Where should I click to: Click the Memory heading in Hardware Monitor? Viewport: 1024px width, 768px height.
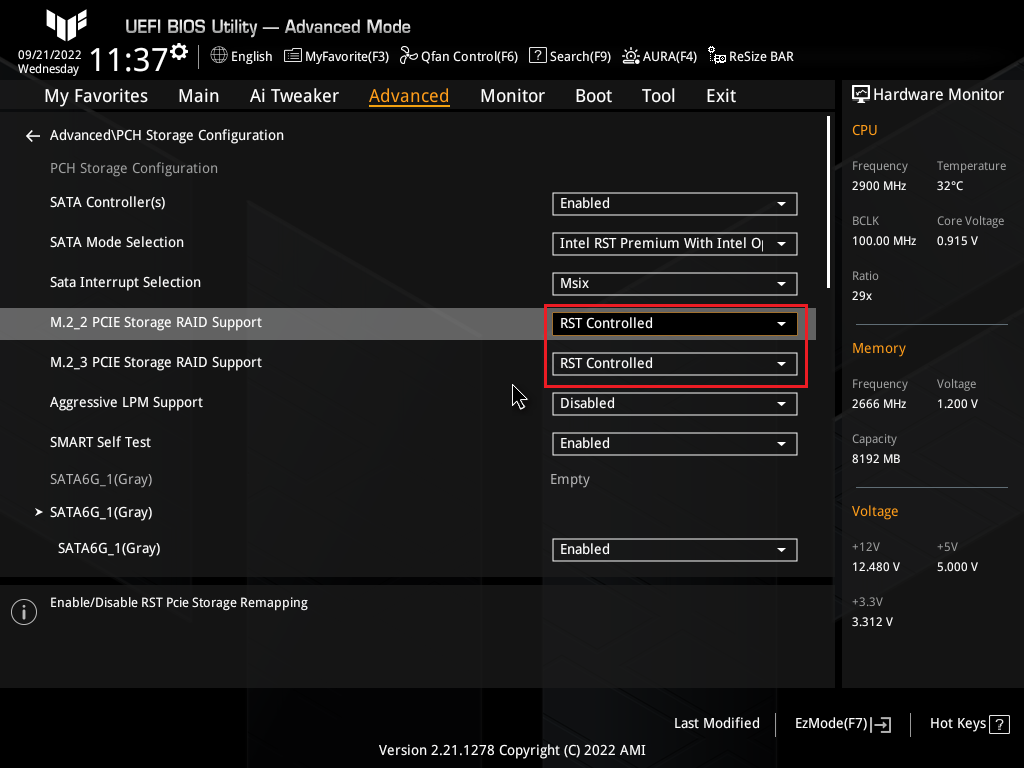(878, 349)
